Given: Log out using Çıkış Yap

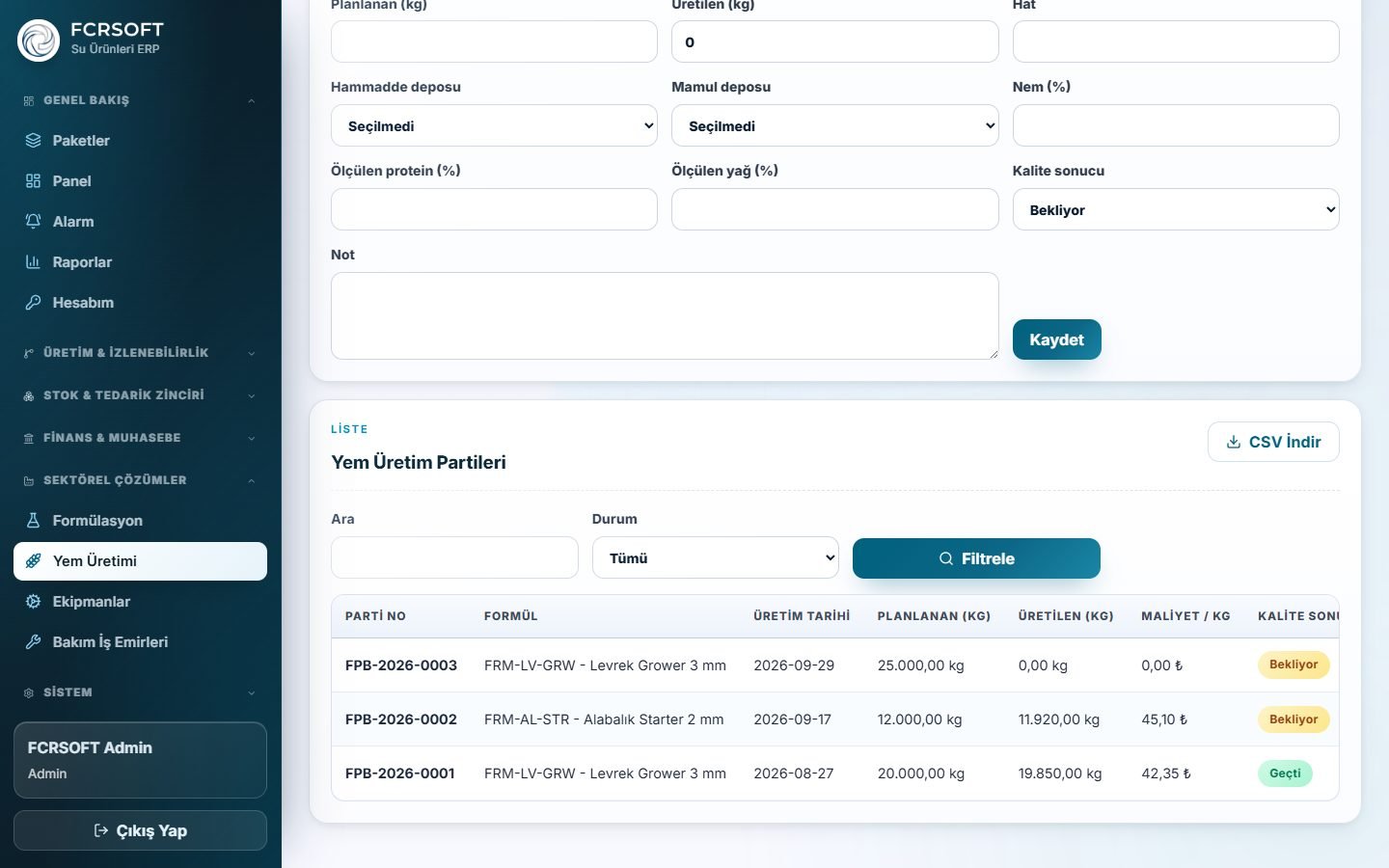Looking at the screenshot, I should coord(140,830).
